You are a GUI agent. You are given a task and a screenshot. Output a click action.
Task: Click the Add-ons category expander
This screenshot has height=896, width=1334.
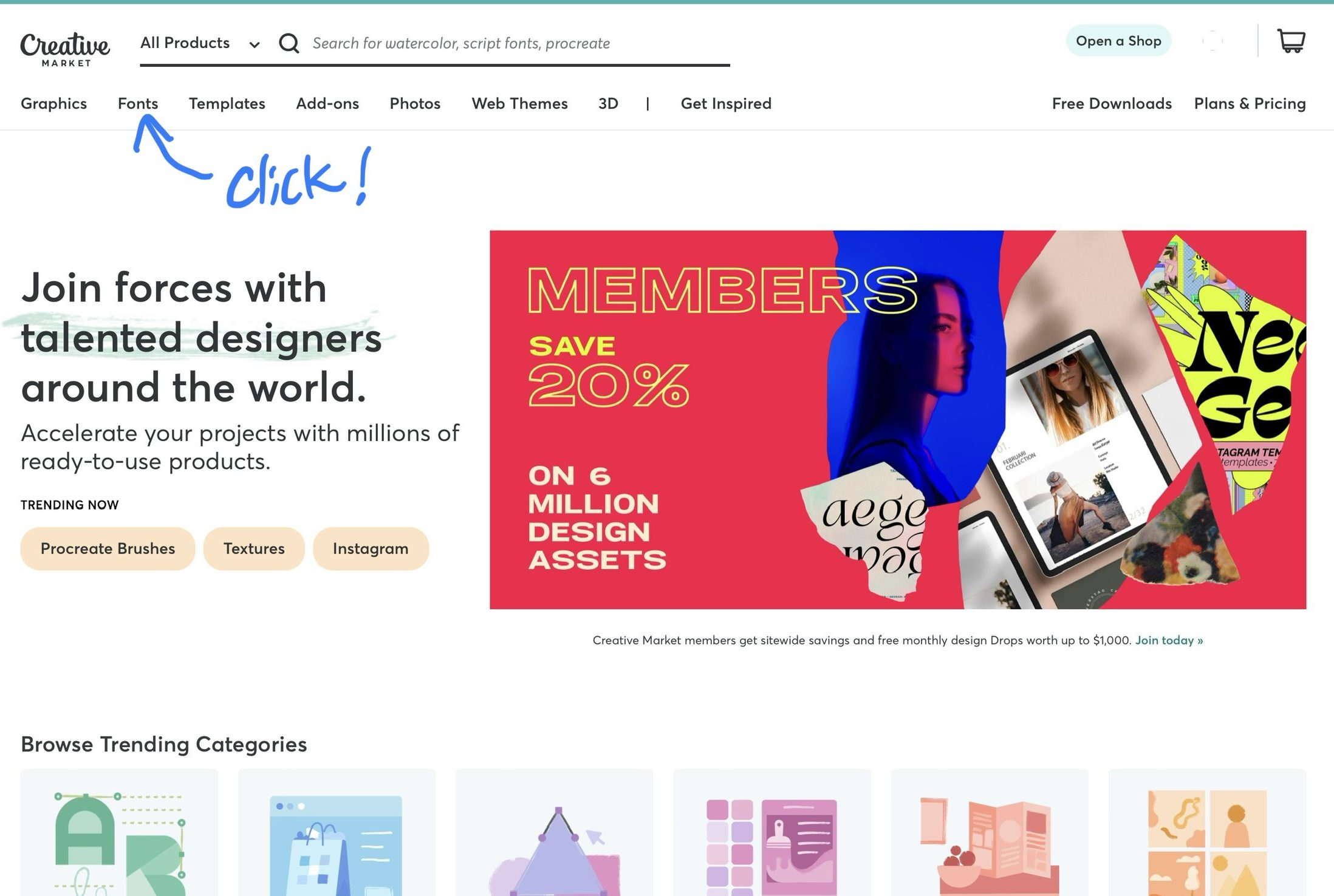tap(327, 103)
